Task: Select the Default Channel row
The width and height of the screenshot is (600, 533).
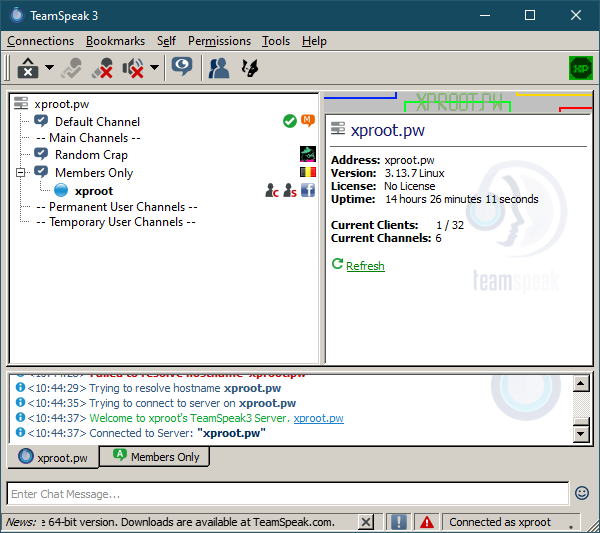Action: click(x=97, y=122)
